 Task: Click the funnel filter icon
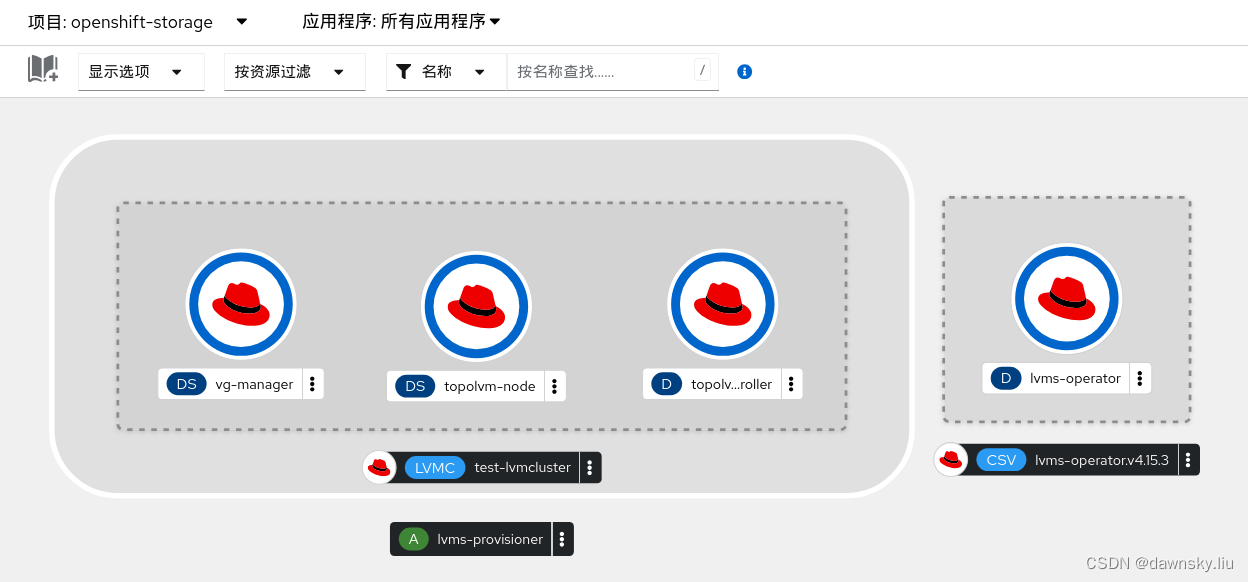pos(404,72)
